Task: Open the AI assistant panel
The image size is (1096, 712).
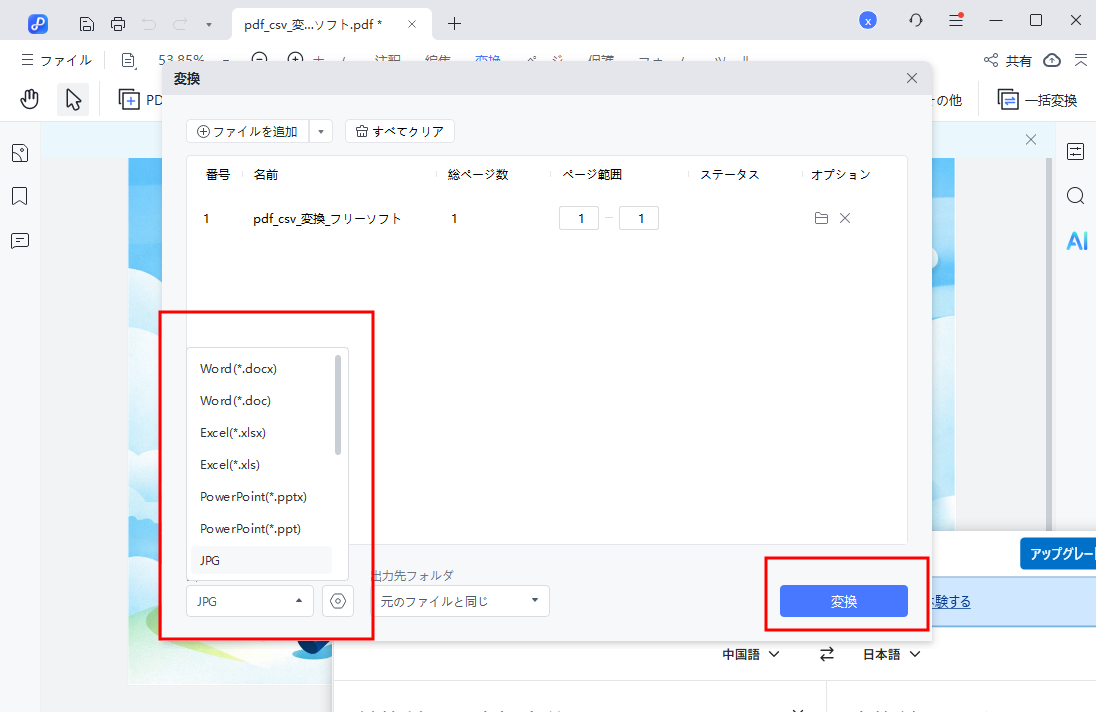Action: click(1075, 240)
